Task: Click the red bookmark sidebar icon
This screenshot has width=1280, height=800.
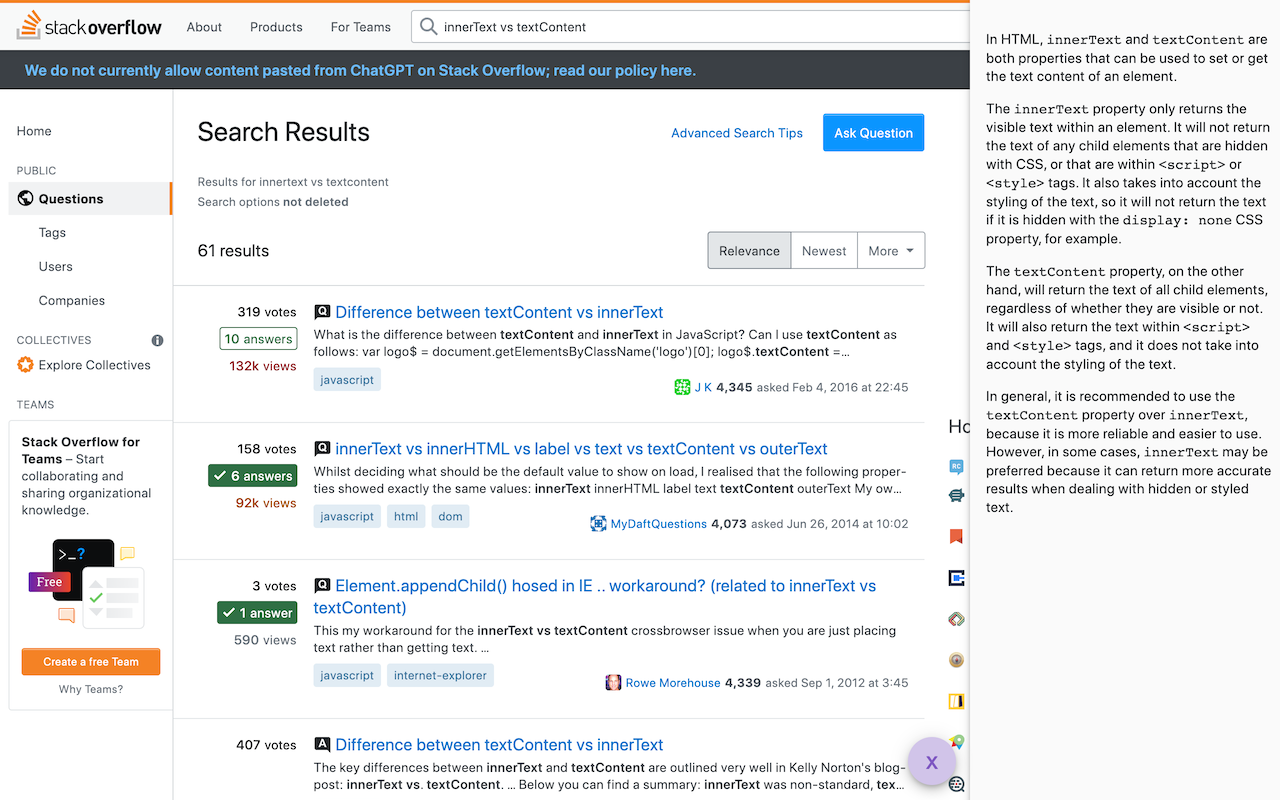Action: click(956, 537)
